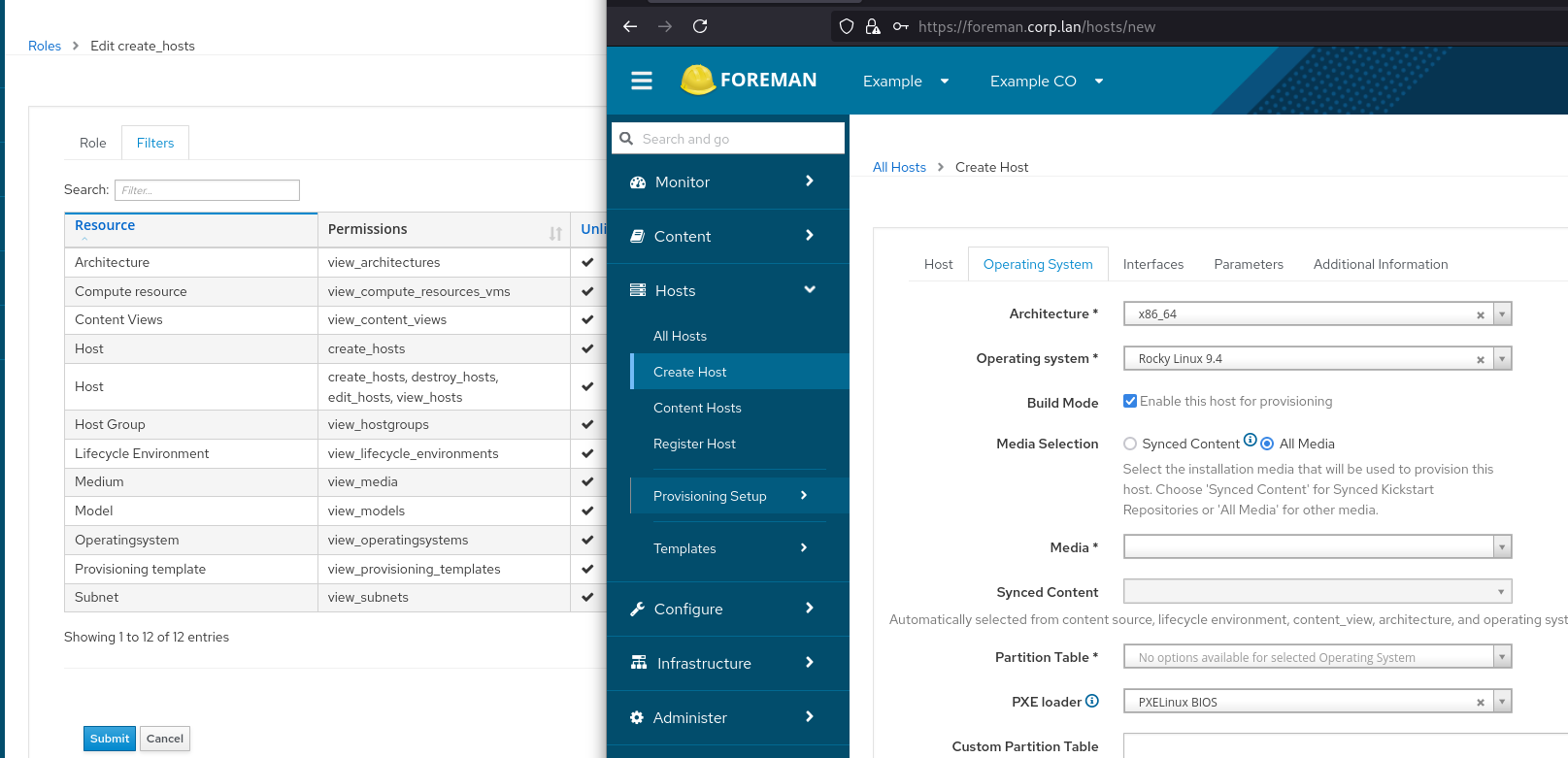The width and height of the screenshot is (1568, 758).
Task: Click the Create Host sidebar item
Action: pos(739,372)
